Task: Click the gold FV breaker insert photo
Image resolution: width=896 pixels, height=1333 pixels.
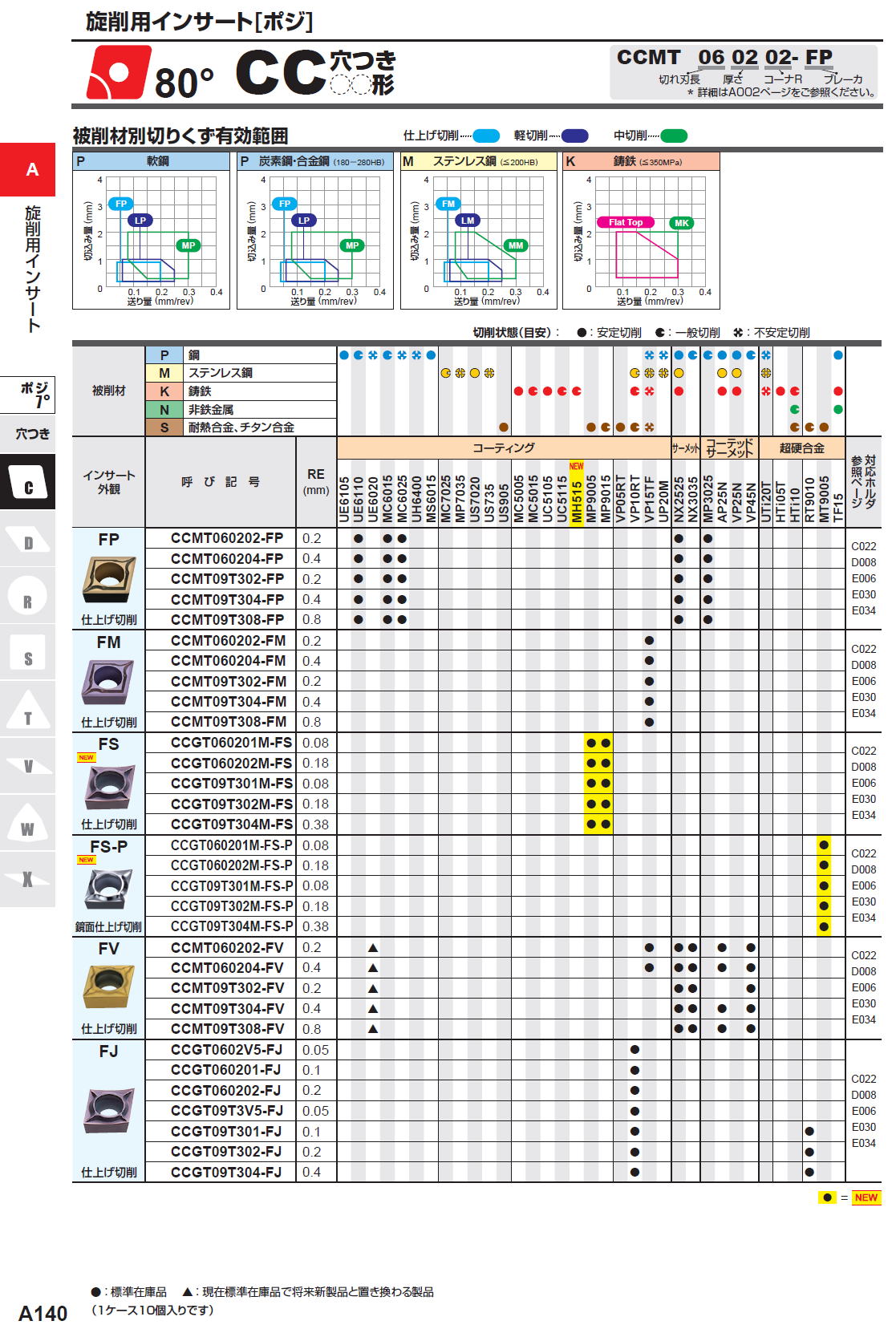Action: (108, 987)
